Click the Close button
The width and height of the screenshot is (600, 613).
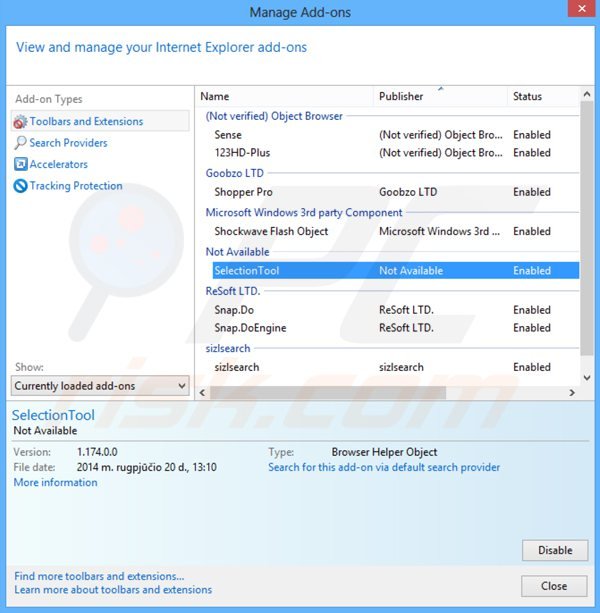(x=554, y=586)
